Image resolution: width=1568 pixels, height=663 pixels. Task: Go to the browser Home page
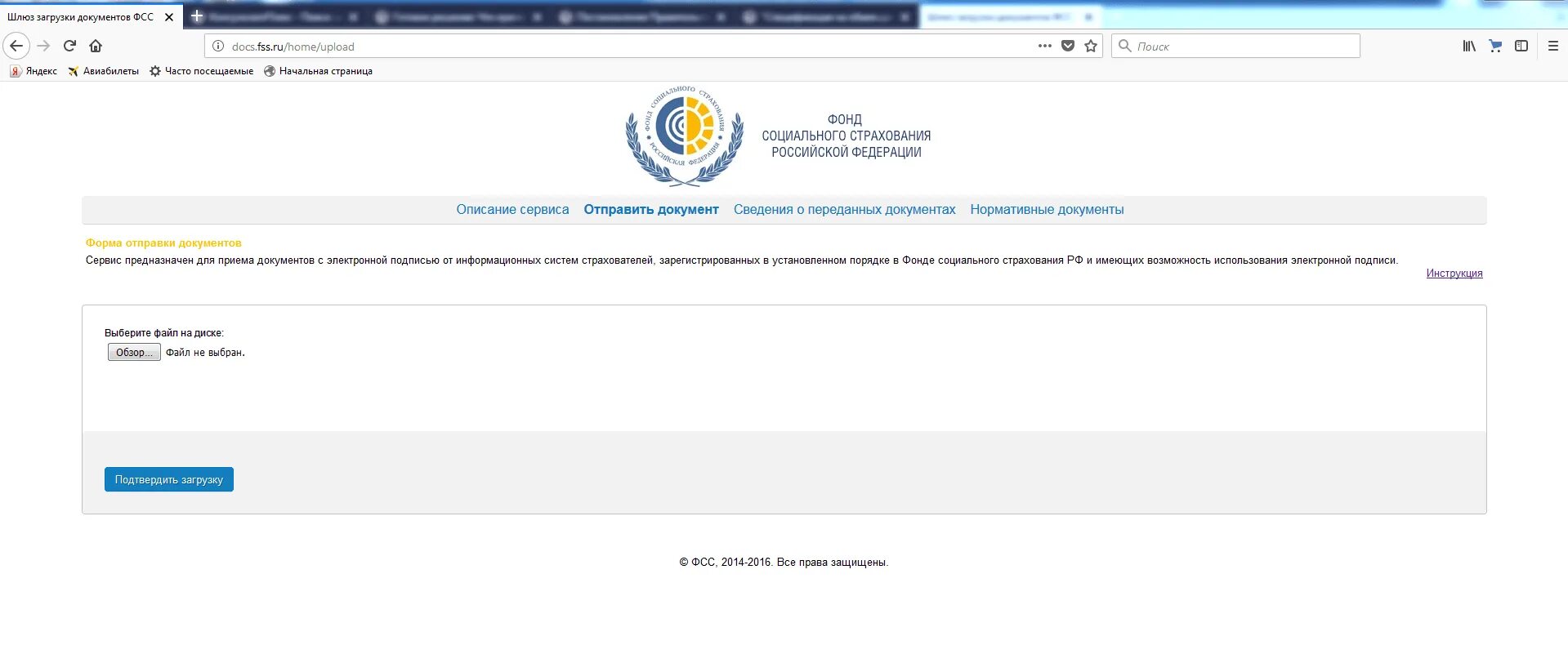[x=96, y=47]
